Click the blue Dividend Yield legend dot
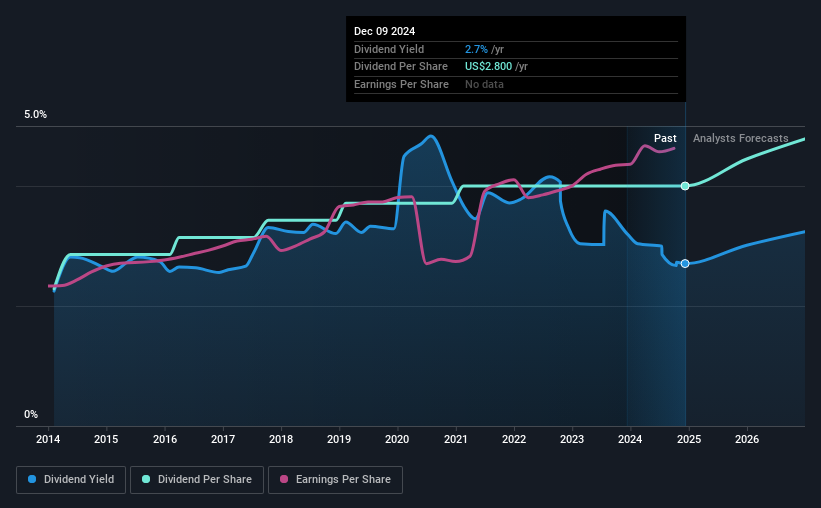The height and width of the screenshot is (508, 821). tap(32, 479)
